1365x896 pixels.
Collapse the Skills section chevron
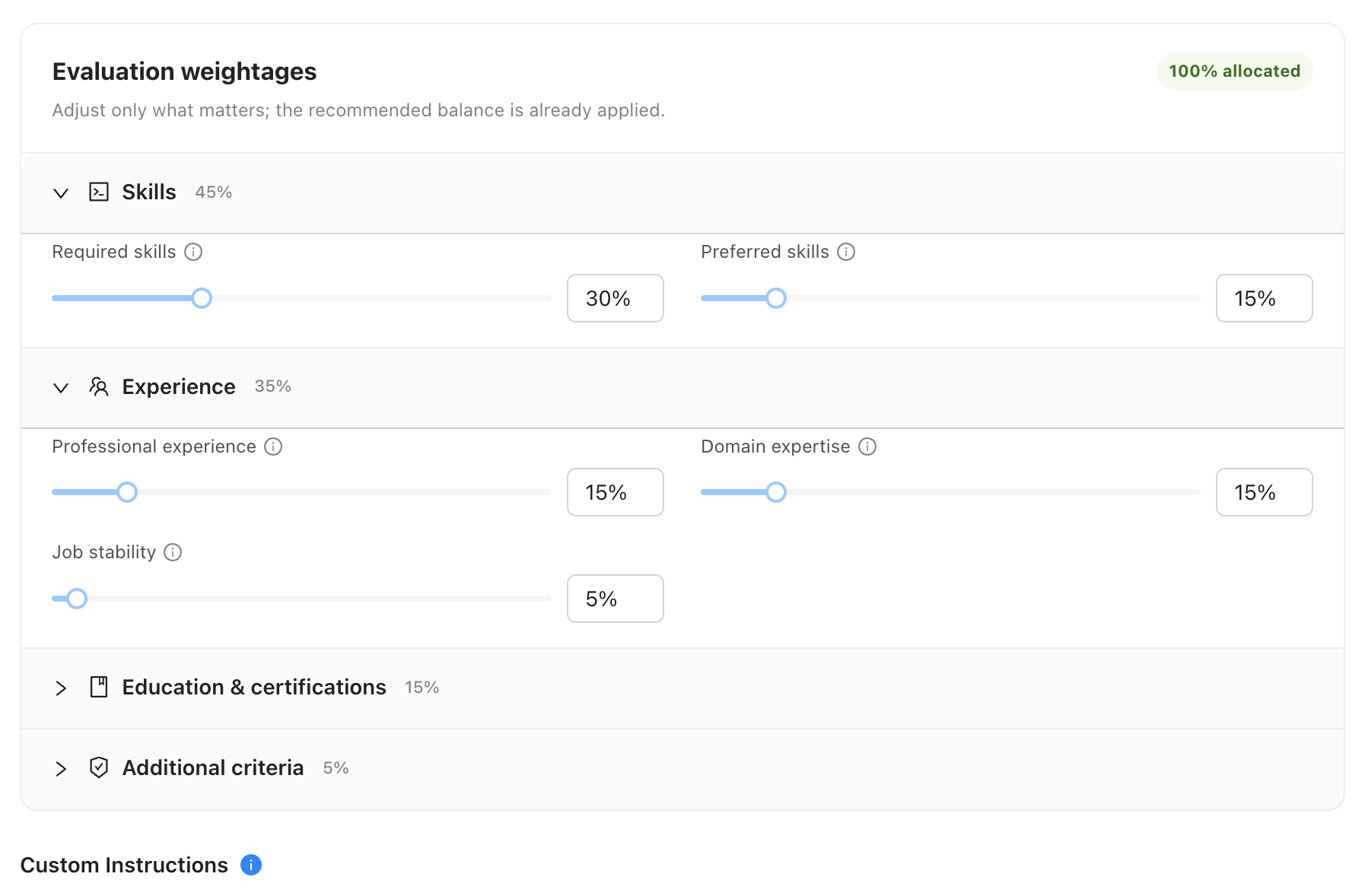click(61, 192)
